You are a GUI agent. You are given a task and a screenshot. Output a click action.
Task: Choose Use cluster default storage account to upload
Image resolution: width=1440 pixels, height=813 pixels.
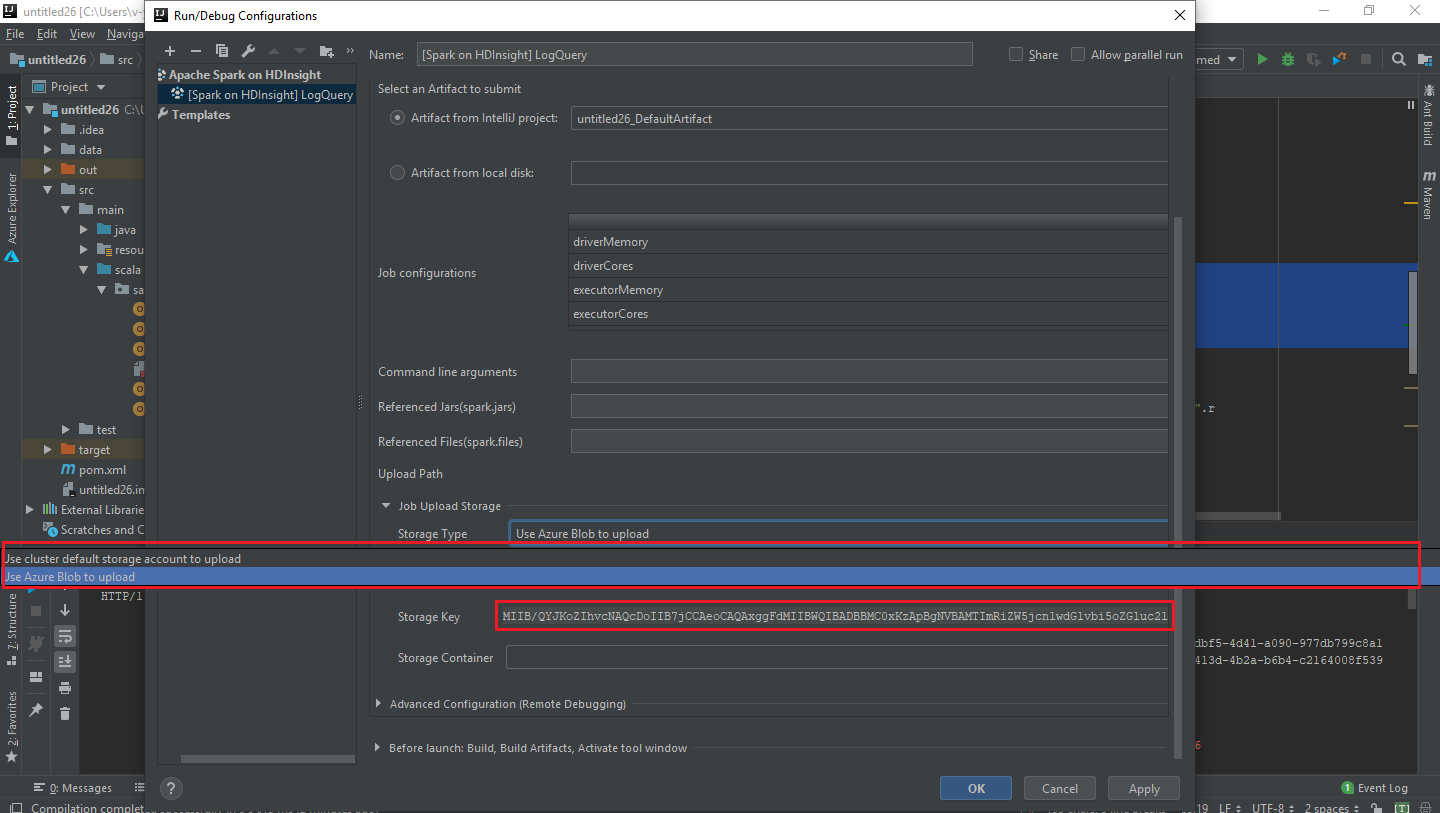(x=122, y=558)
